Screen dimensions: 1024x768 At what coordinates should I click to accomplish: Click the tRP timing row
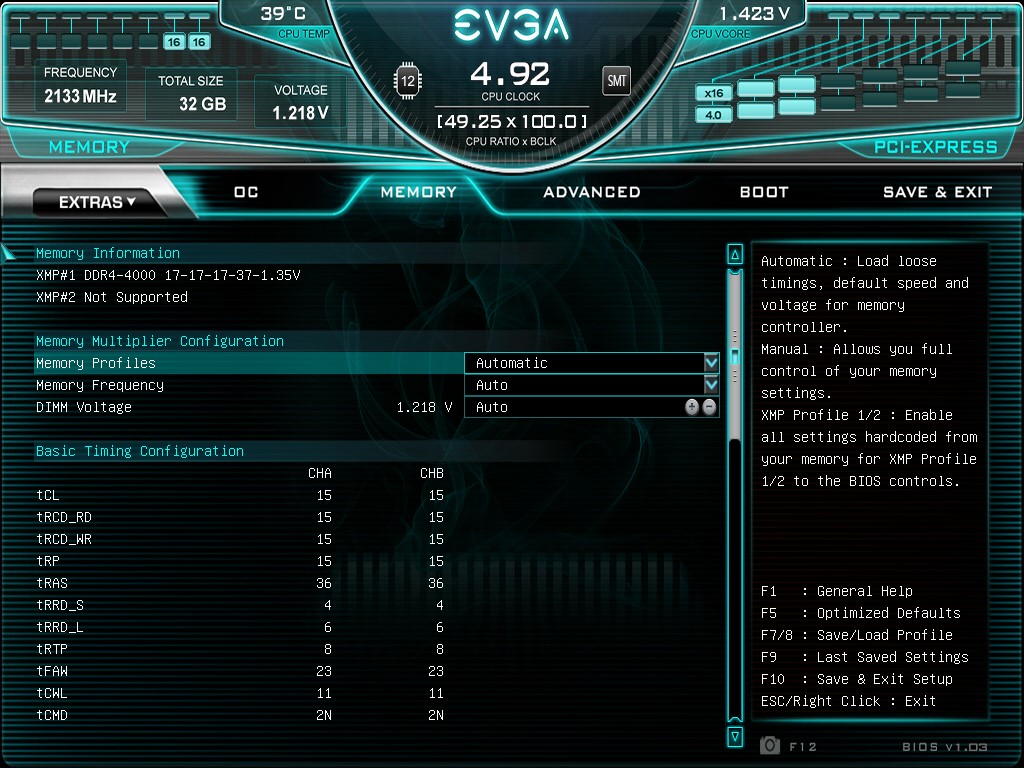tap(240, 562)
